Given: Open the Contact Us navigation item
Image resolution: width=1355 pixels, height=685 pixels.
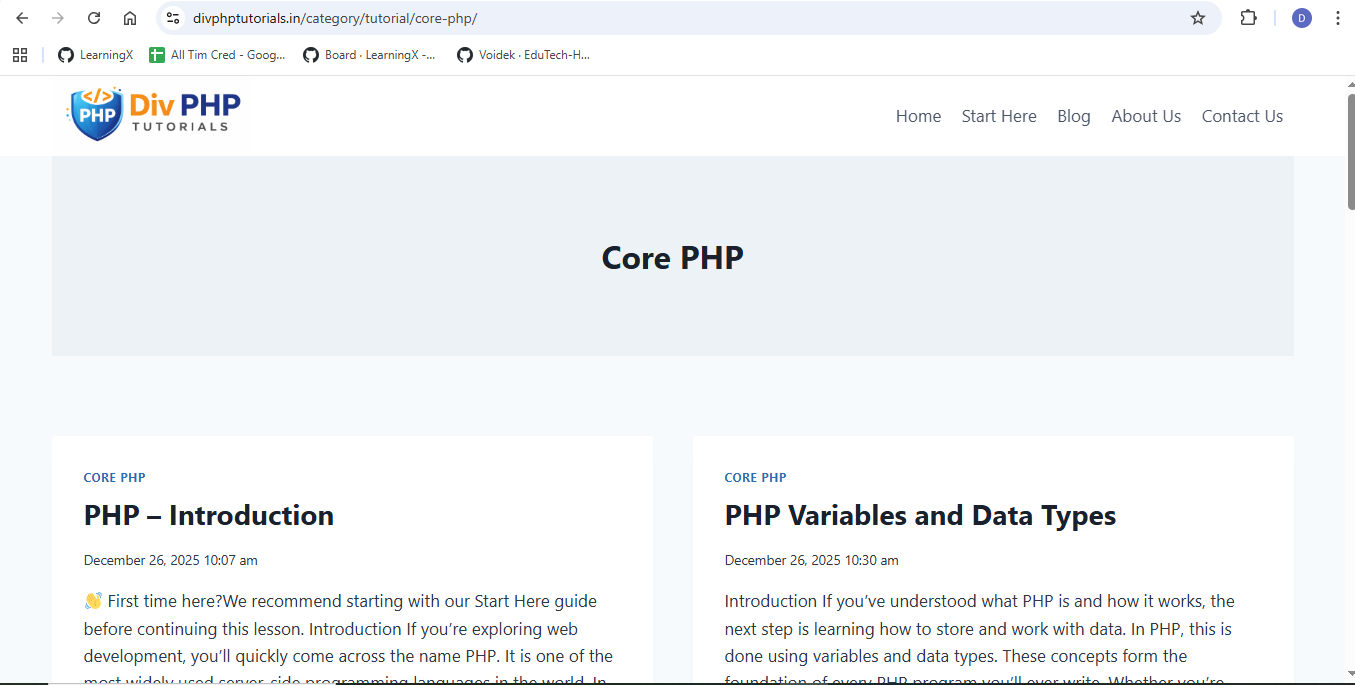Looking at the screenshot, I should pyautogui.click(x=1242, y=116).
